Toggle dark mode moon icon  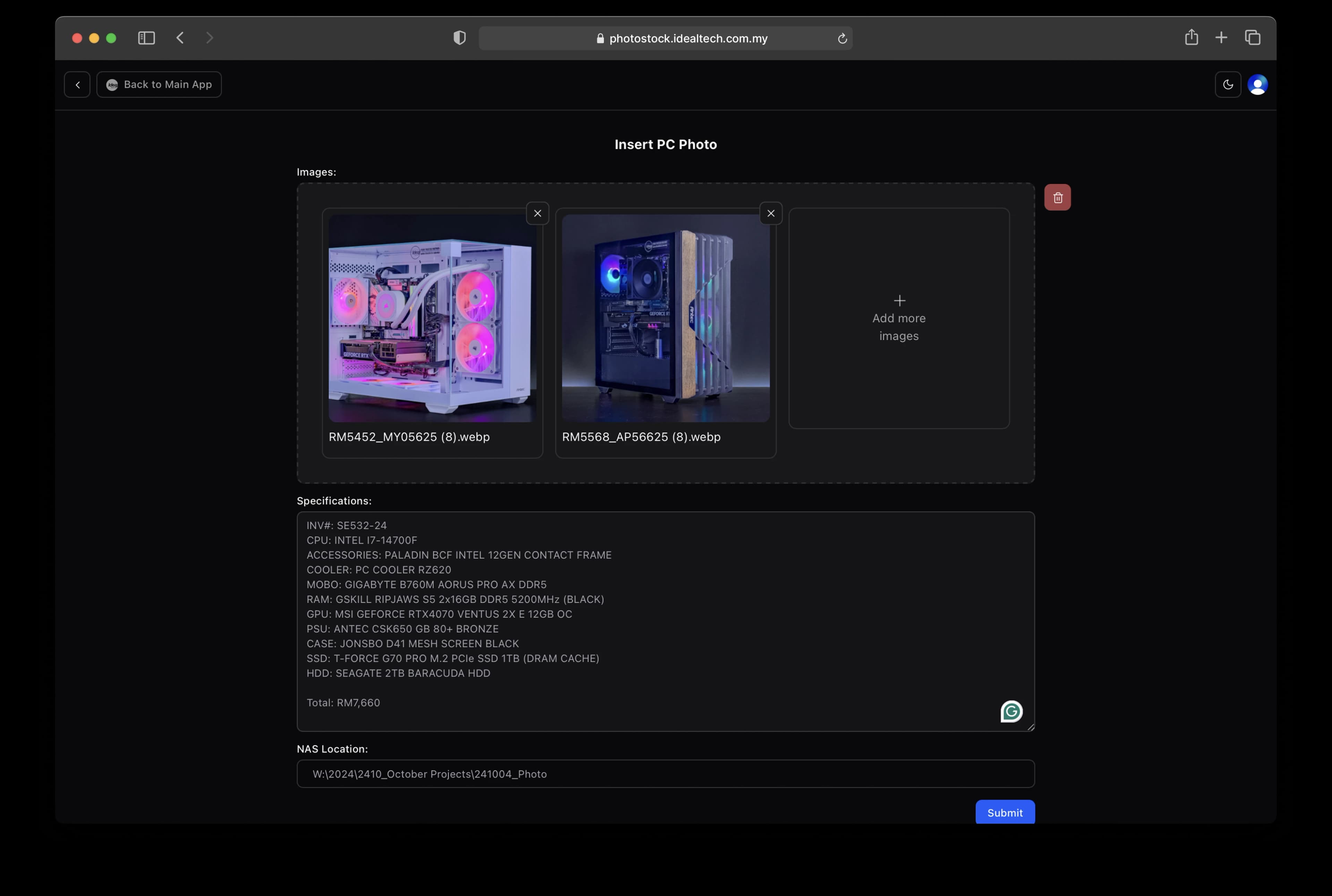coord(1228,85)
